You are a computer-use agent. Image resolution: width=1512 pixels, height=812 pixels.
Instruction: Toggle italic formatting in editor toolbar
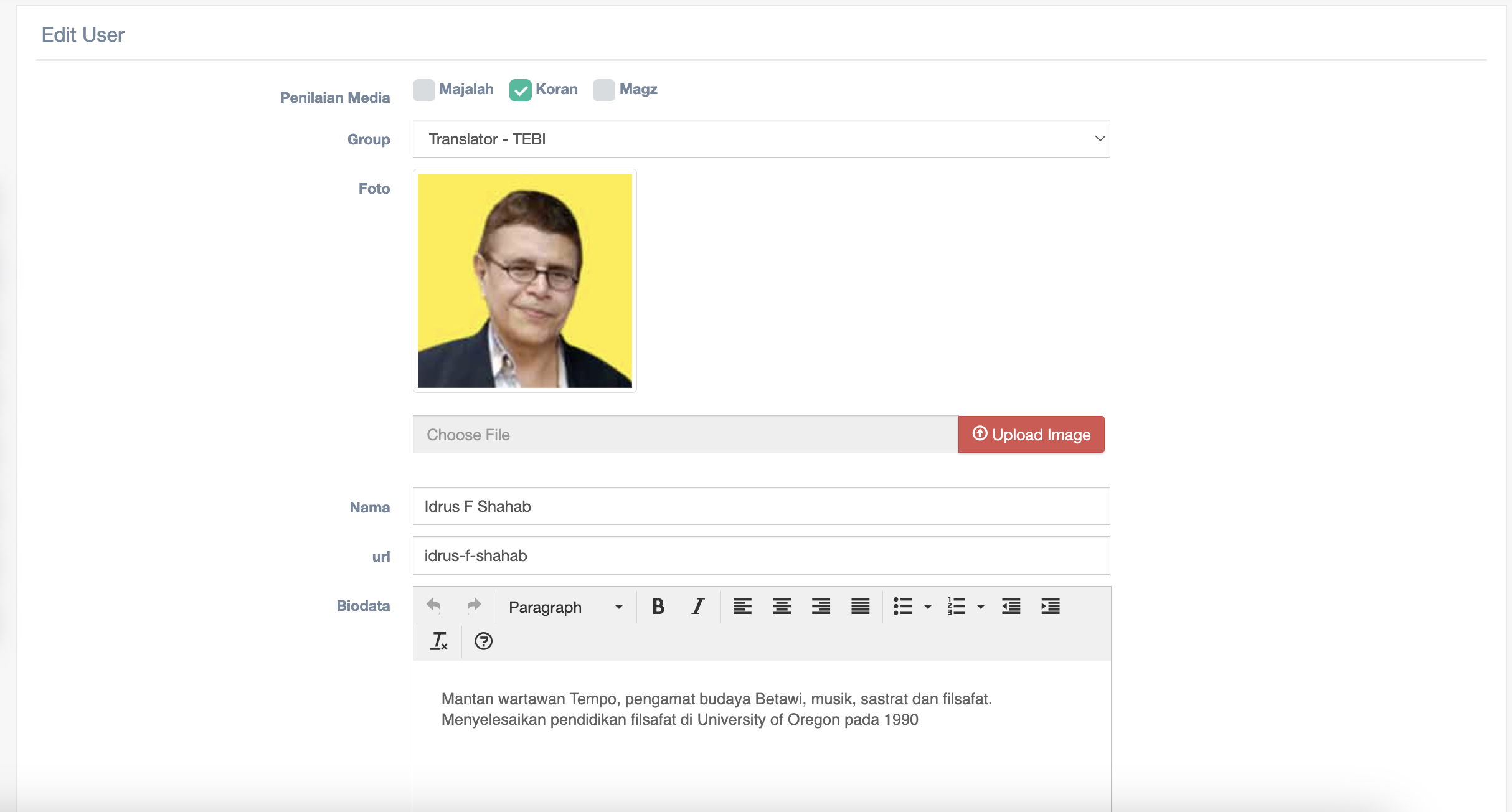coord(698,606)
